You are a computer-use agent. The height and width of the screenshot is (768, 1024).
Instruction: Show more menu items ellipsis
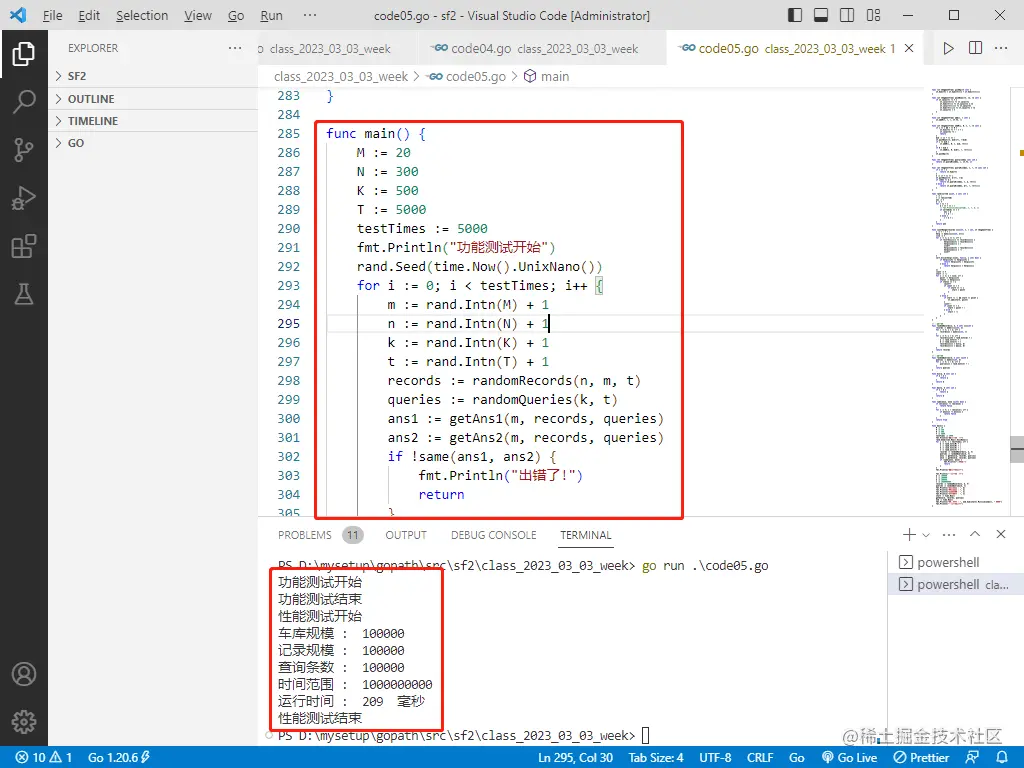[x=310, y=16]
